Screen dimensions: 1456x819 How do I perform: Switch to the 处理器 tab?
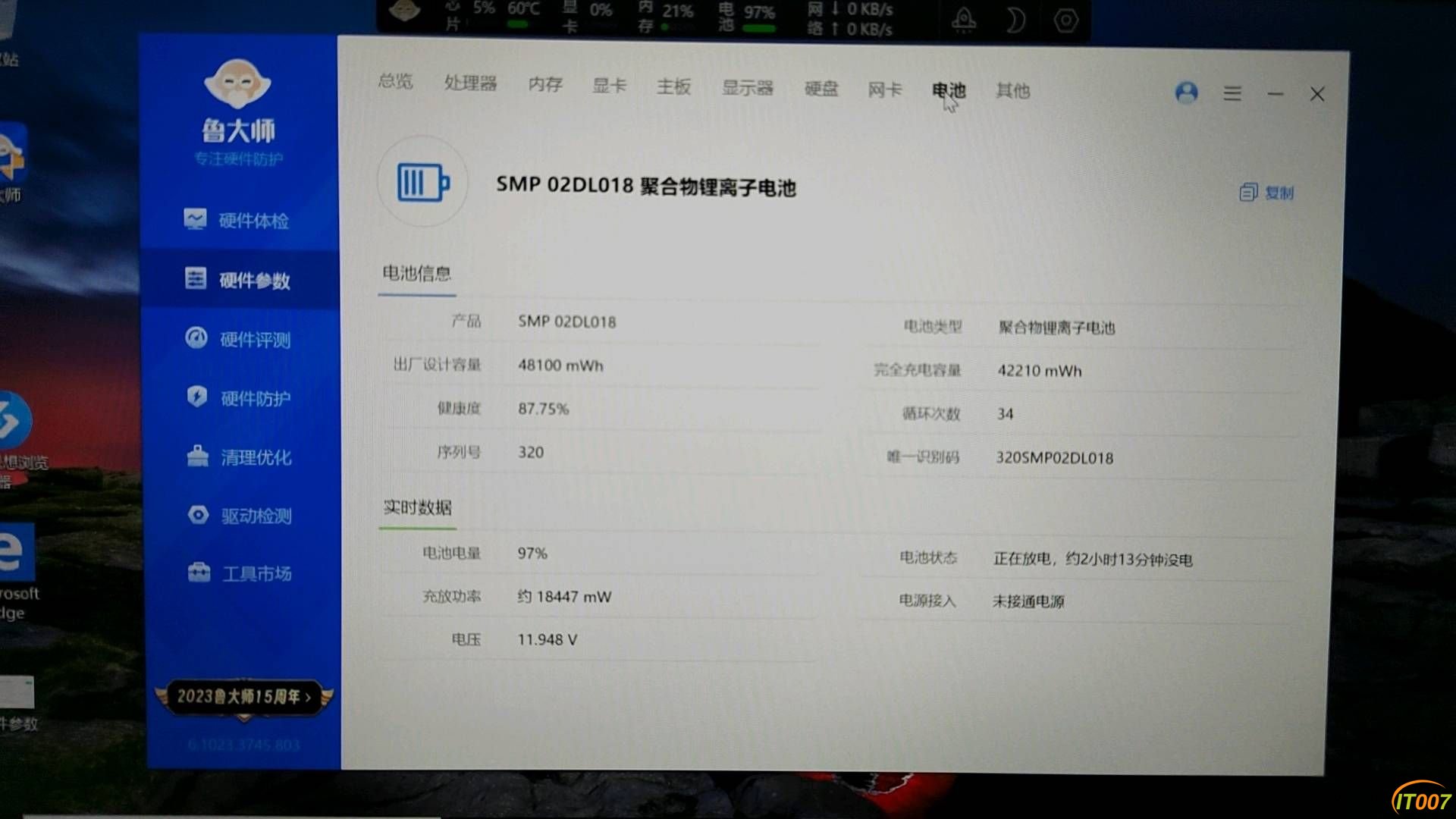pyautogui.click(x=470, y=83)
